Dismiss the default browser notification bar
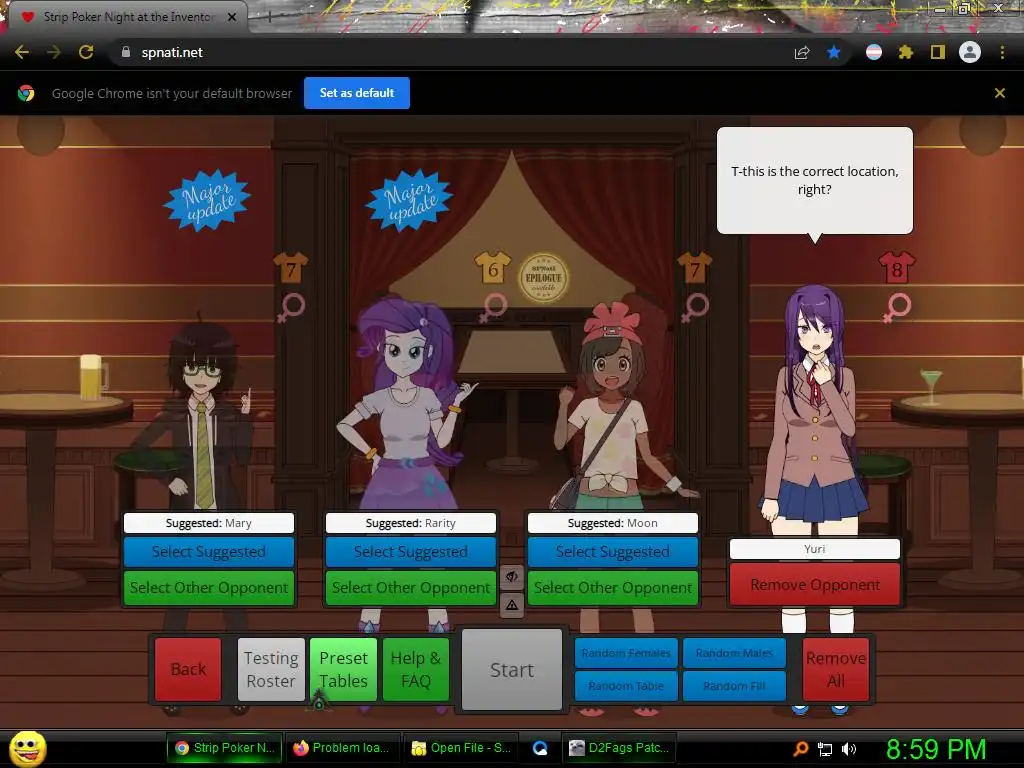1024x768 pixels. (x=999, y=93)
